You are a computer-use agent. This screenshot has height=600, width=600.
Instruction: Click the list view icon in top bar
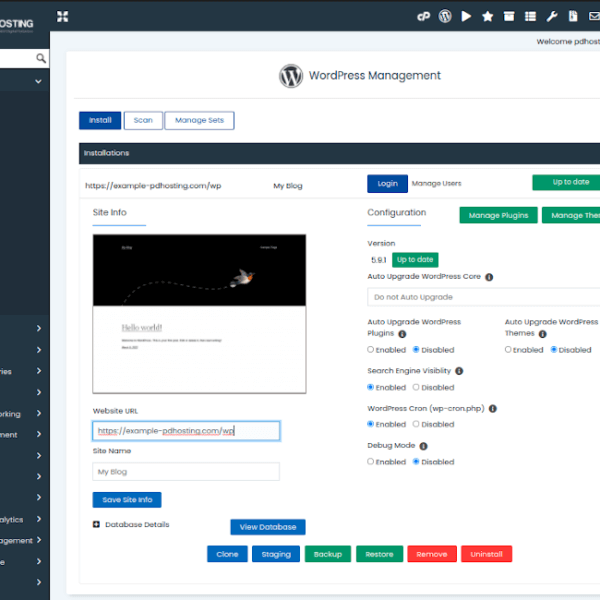(x=530, y=16)
